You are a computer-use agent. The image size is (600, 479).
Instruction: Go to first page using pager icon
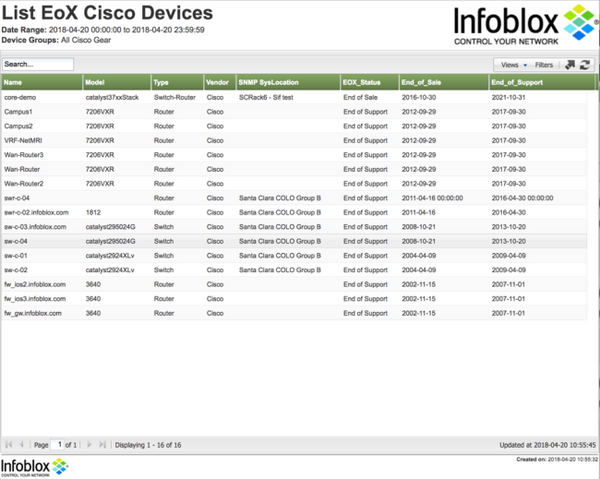pyautogui.click(x=9, y=445)
